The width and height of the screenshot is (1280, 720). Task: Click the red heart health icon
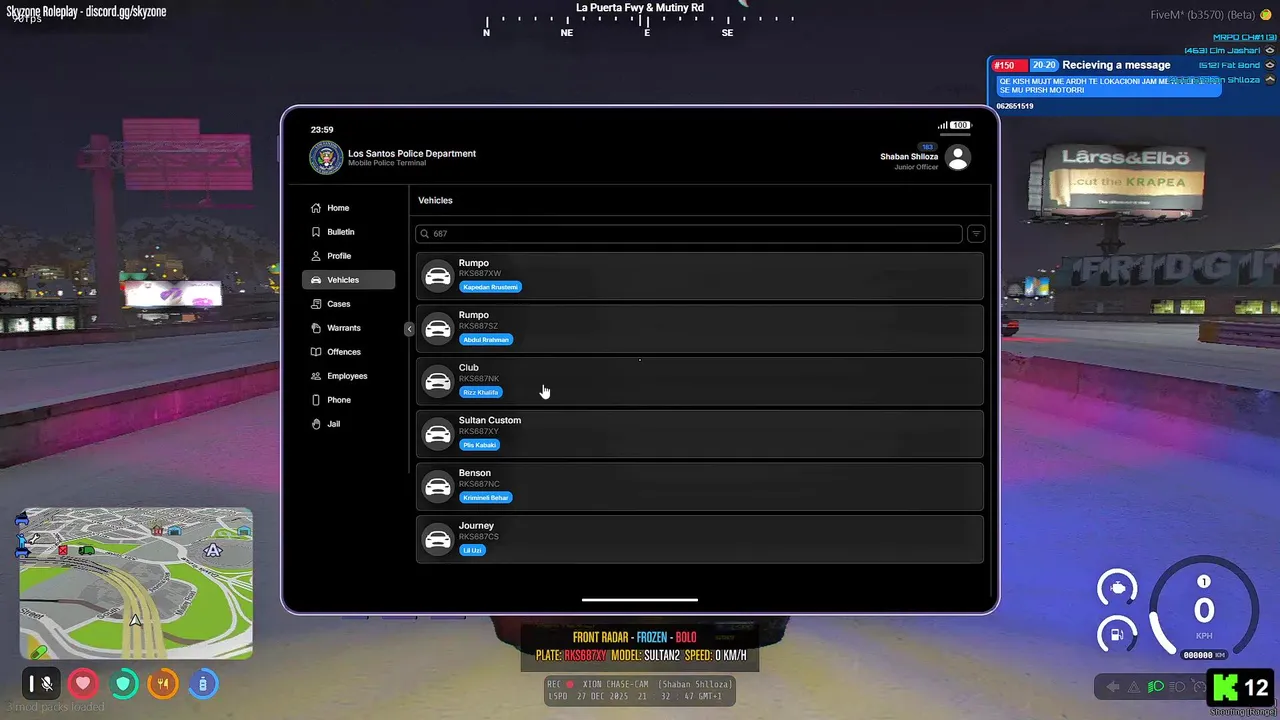(x=83, y=684)
